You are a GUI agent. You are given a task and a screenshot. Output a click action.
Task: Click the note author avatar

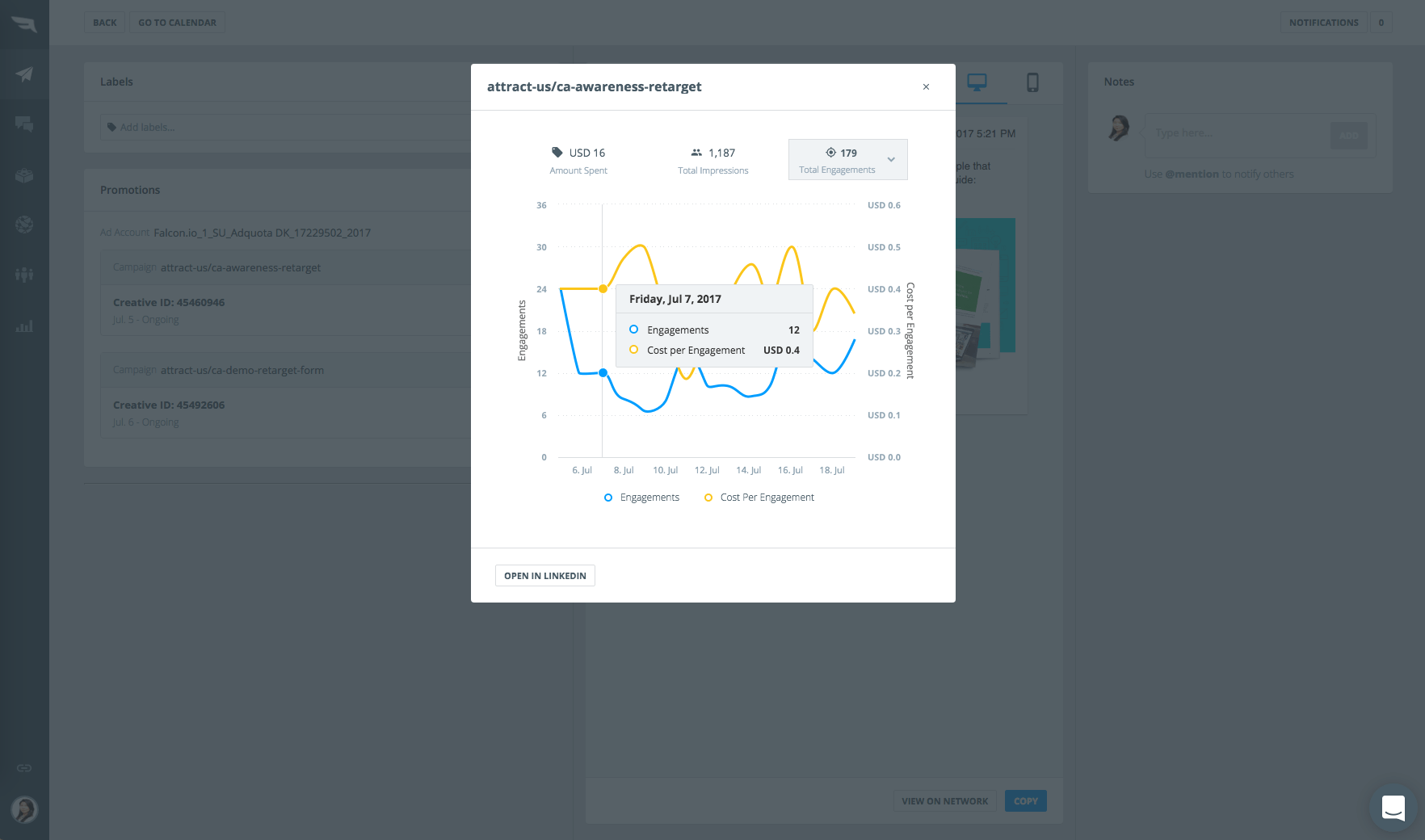(1119, 128)
